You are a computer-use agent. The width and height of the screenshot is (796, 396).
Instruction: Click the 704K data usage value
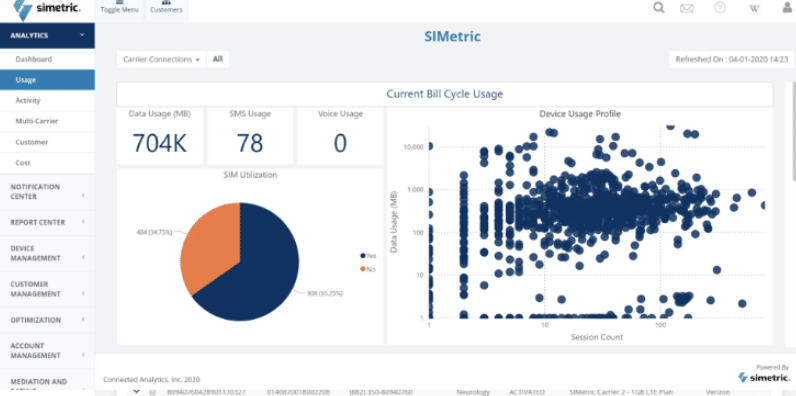[x=160, y=144]
